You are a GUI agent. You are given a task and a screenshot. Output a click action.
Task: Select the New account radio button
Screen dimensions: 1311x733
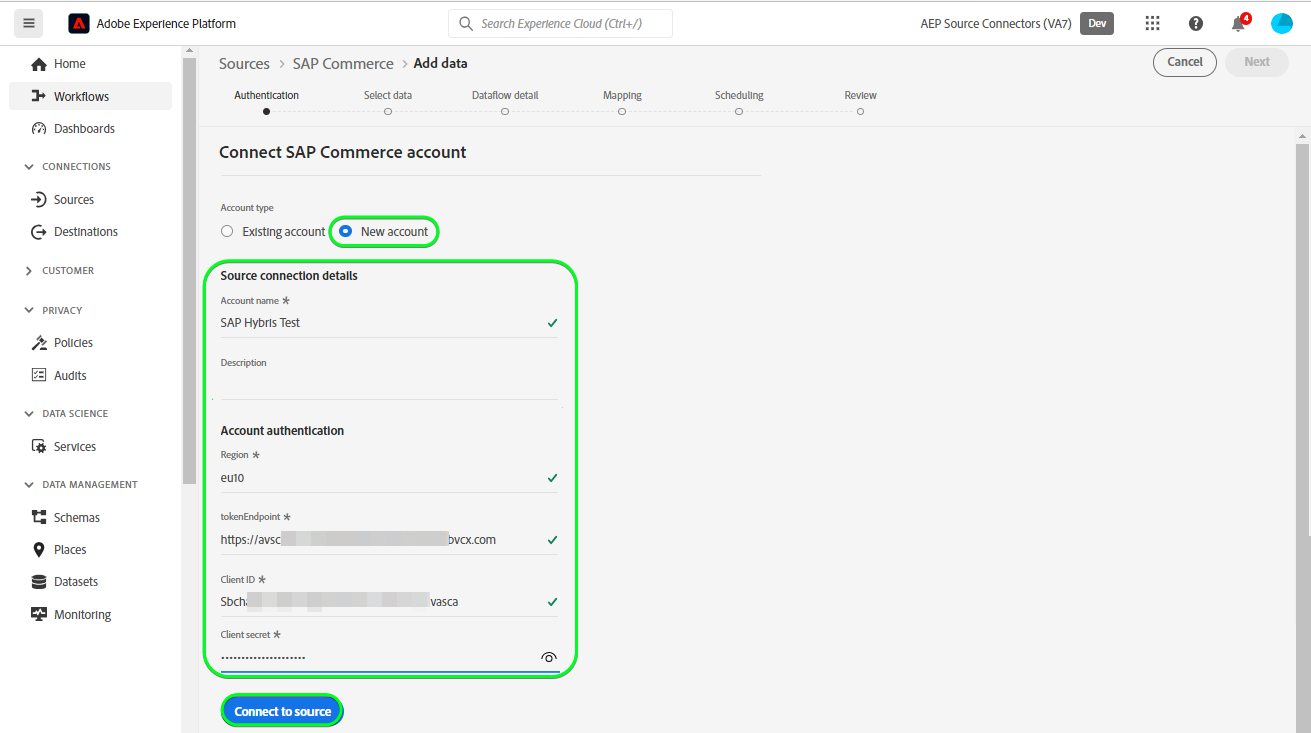click(x=346, y=231)
